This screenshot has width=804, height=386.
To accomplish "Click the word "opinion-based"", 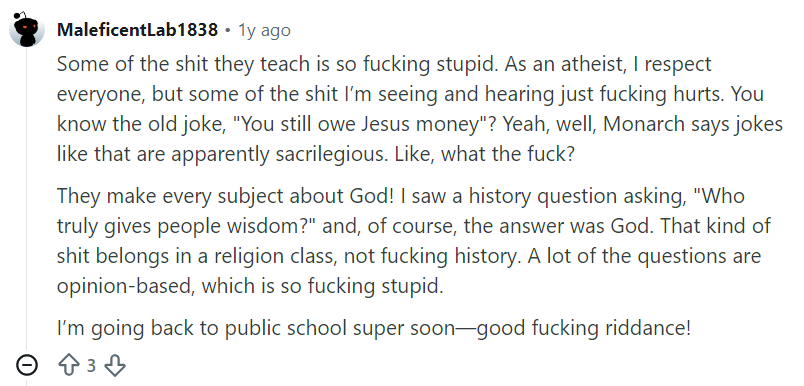I will [126, 287].
